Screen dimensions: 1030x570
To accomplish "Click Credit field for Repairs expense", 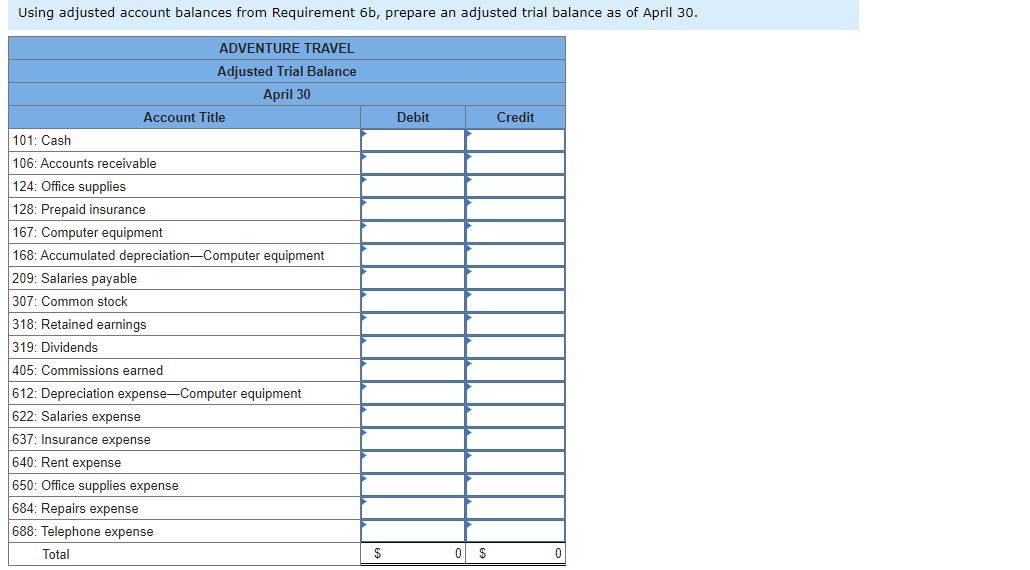I will click(x=516, y=508).
